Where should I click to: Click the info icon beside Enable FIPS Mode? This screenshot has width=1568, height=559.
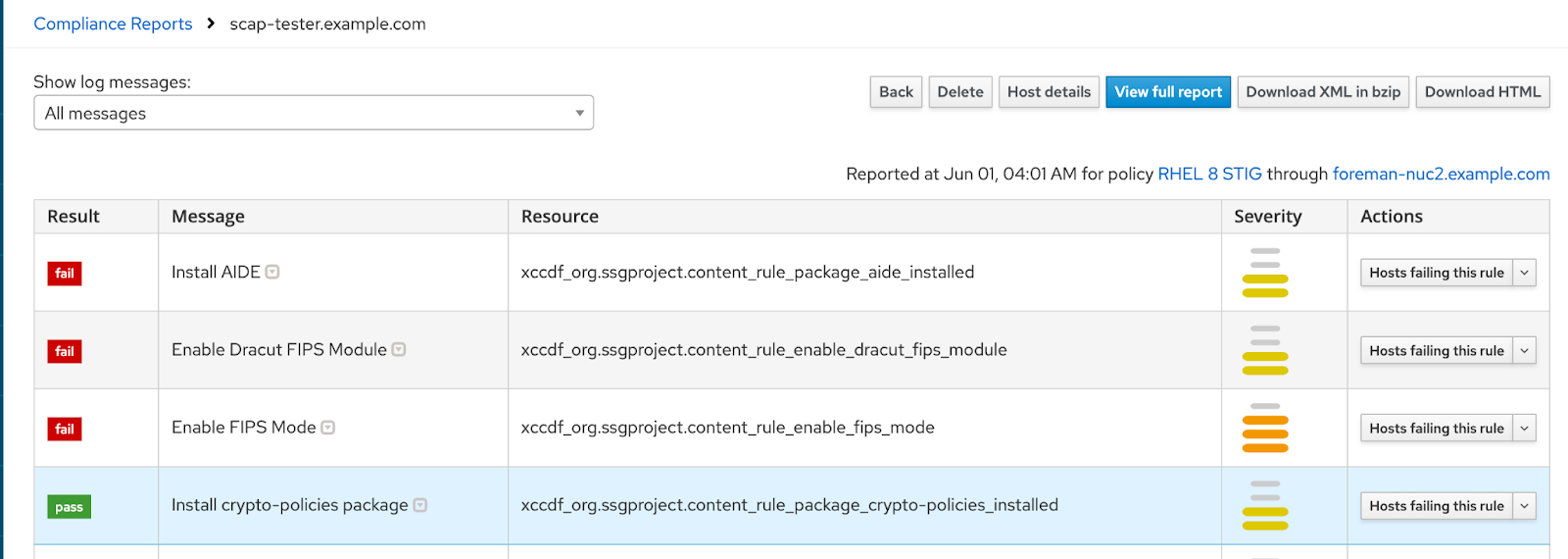(x=328, y=428)
